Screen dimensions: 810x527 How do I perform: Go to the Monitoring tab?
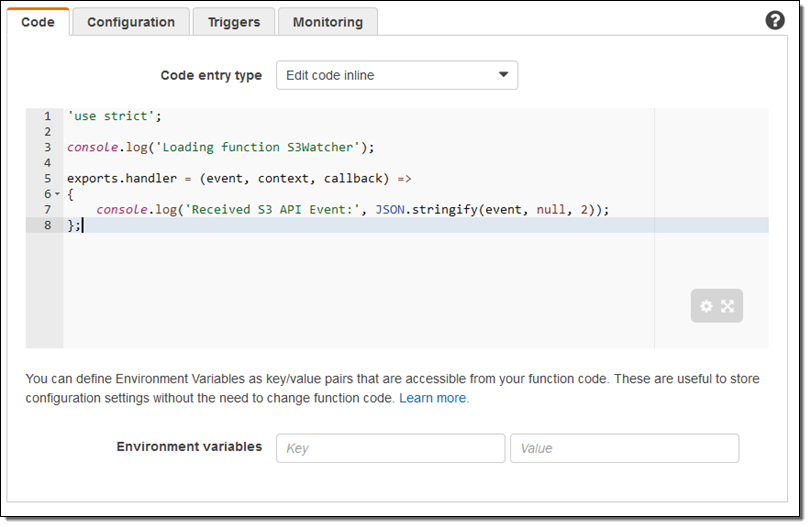click(328, 22)
